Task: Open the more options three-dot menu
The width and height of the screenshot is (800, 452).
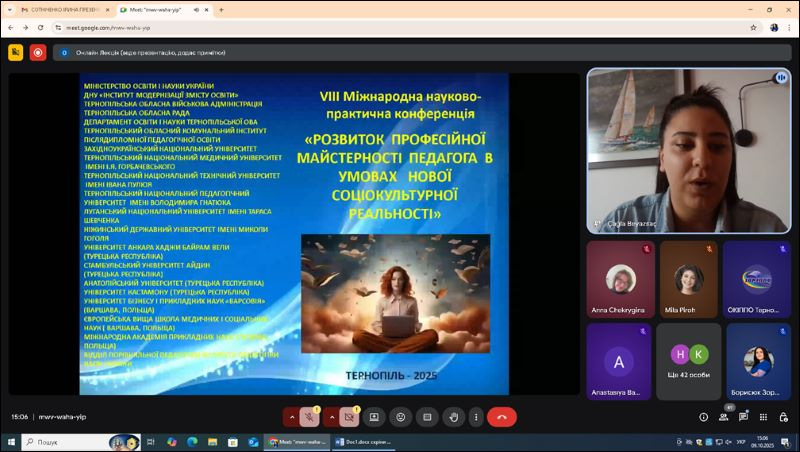Action: point(478,417)
